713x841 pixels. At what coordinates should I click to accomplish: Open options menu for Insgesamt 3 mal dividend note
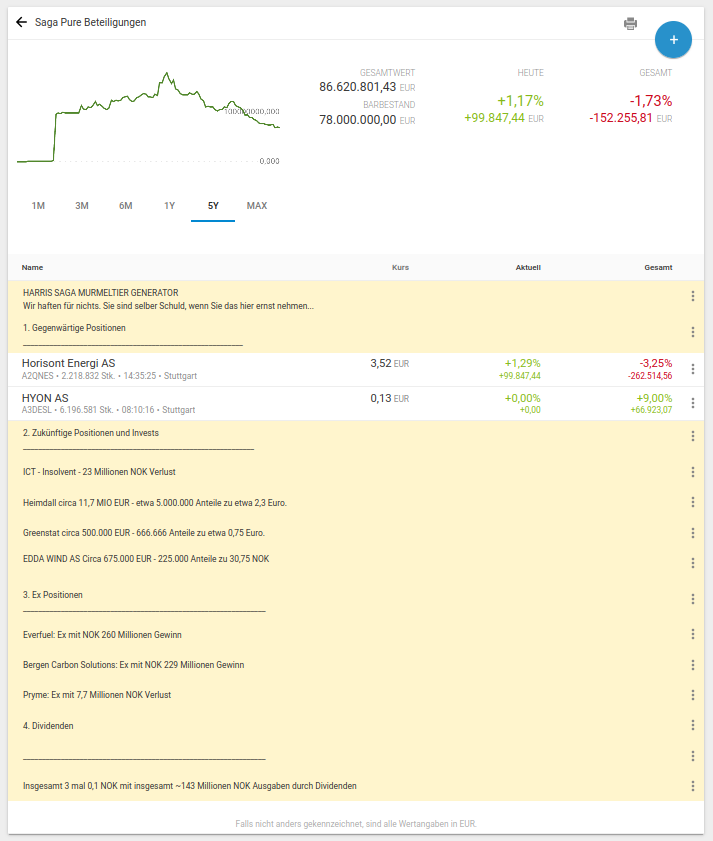(x=693, y=786)
